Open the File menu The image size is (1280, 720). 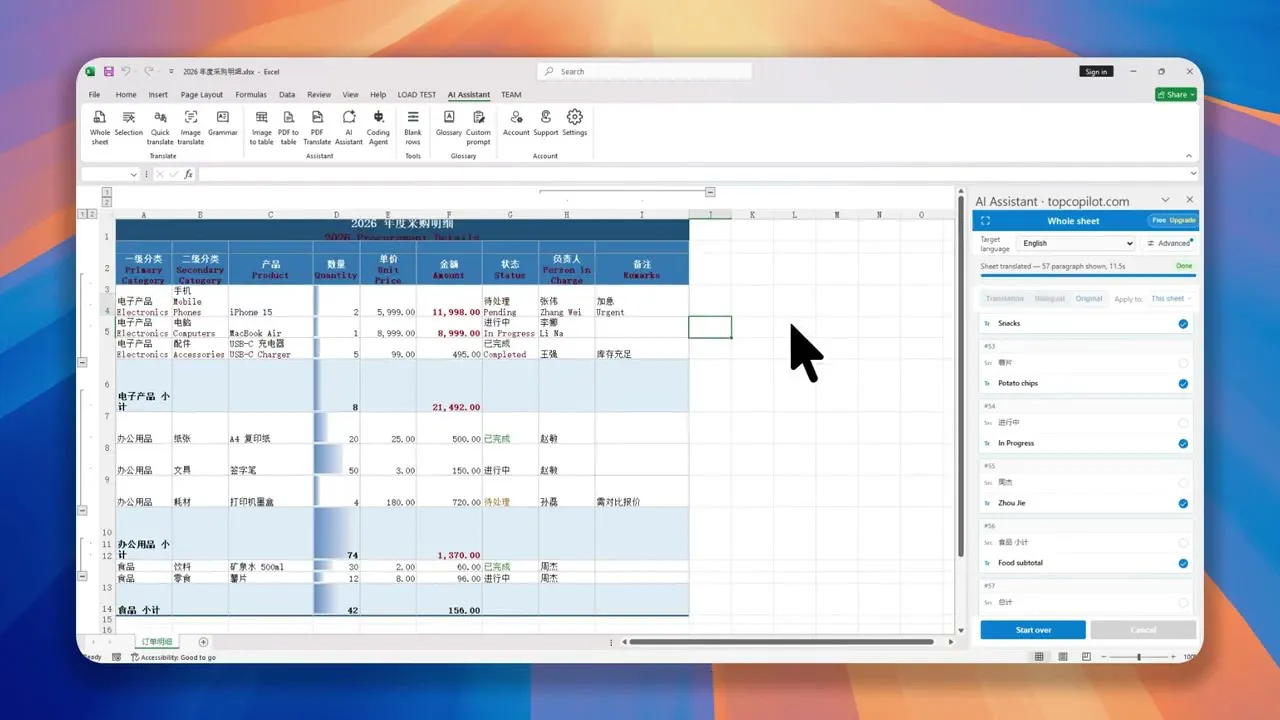point(94,95)
